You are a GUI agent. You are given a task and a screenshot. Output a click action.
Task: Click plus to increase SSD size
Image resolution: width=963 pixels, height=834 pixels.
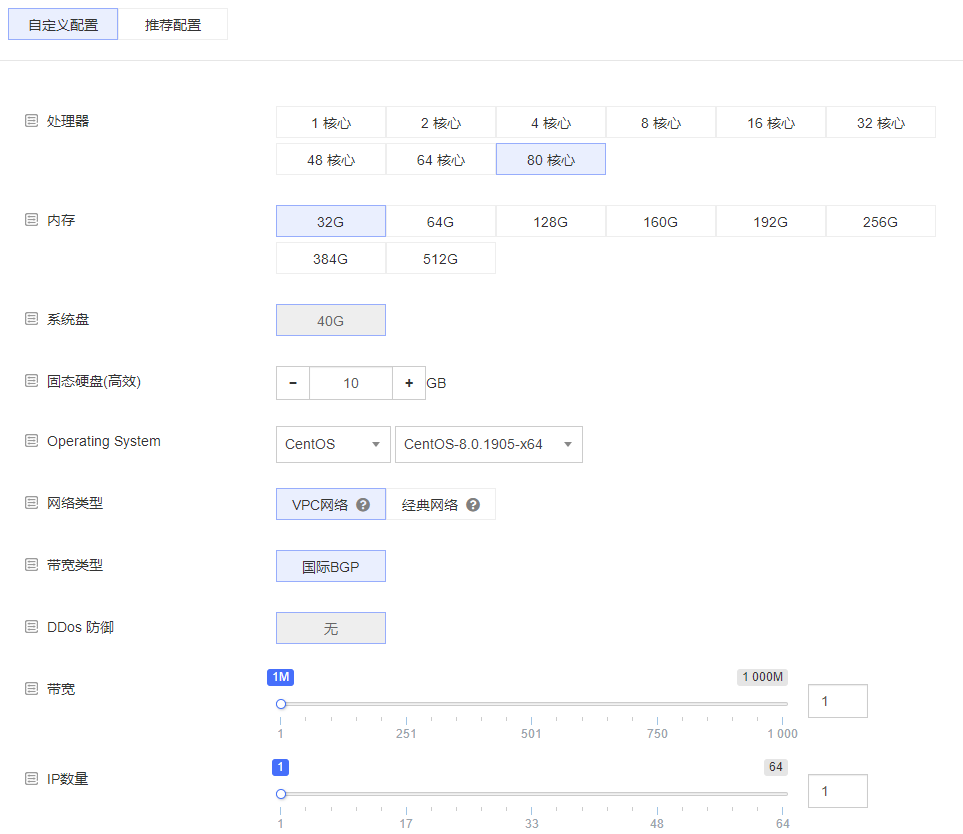coord(410,382)
